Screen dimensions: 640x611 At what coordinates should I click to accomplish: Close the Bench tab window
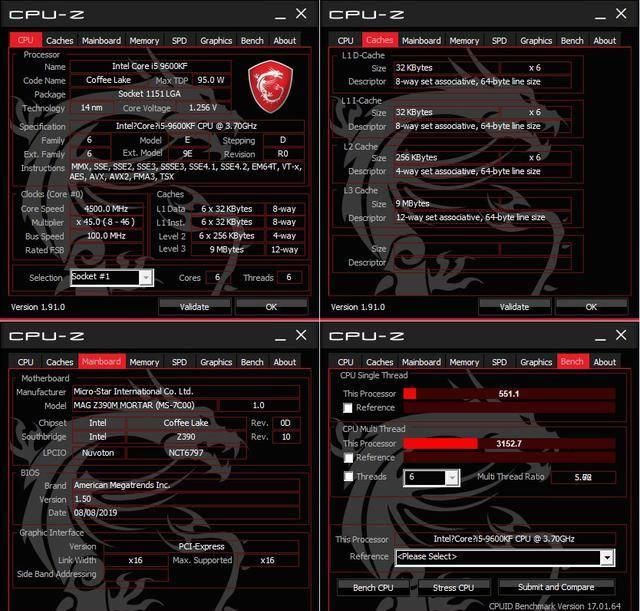click(621, 335)
